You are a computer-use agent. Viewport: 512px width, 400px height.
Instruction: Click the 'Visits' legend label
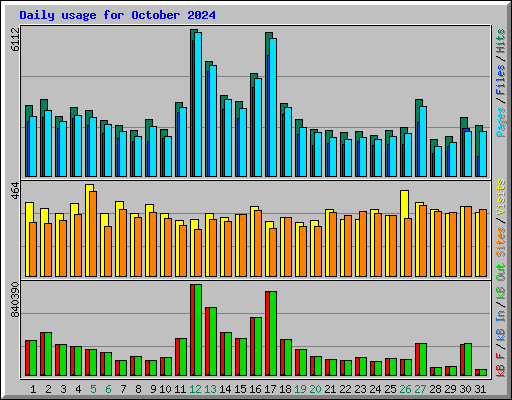click(x=501, y=197)
